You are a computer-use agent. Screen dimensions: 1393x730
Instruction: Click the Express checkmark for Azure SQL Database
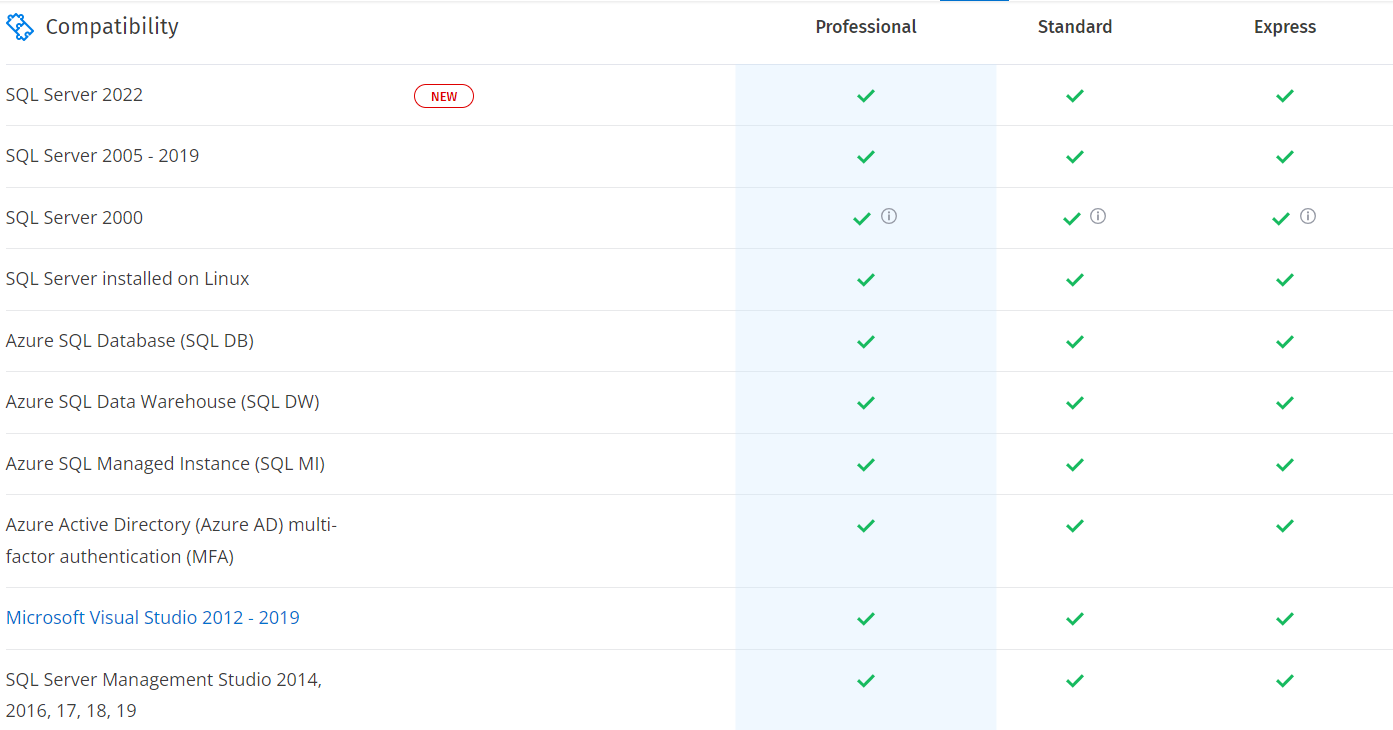1285,342
